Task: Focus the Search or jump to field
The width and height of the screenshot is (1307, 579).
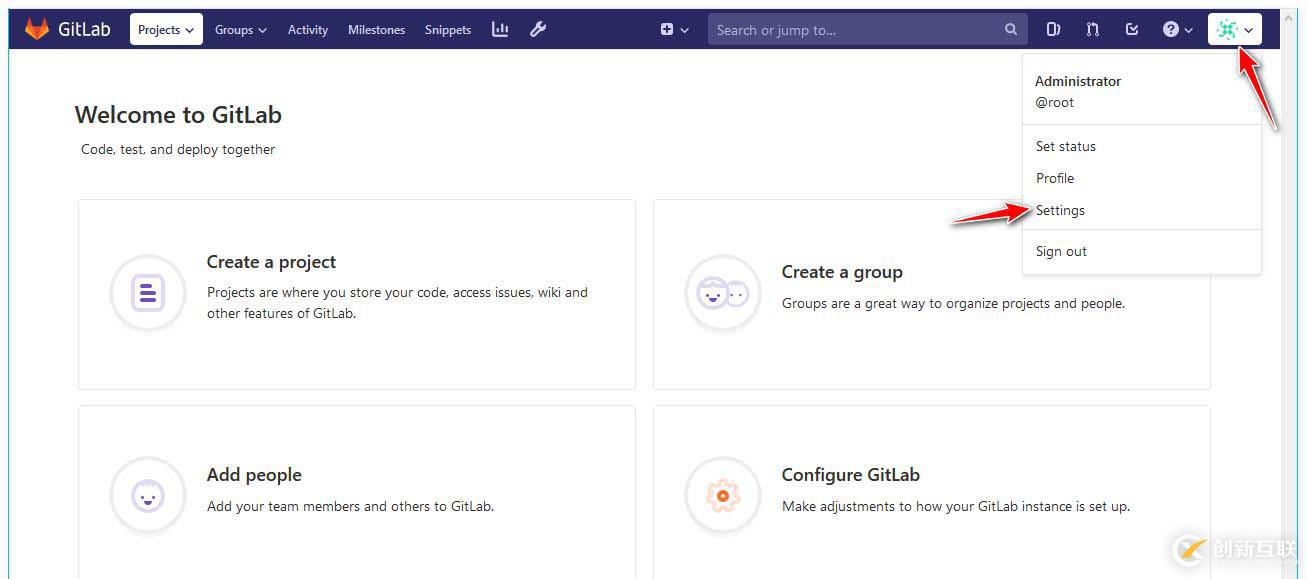Action: tap(867, 30)
